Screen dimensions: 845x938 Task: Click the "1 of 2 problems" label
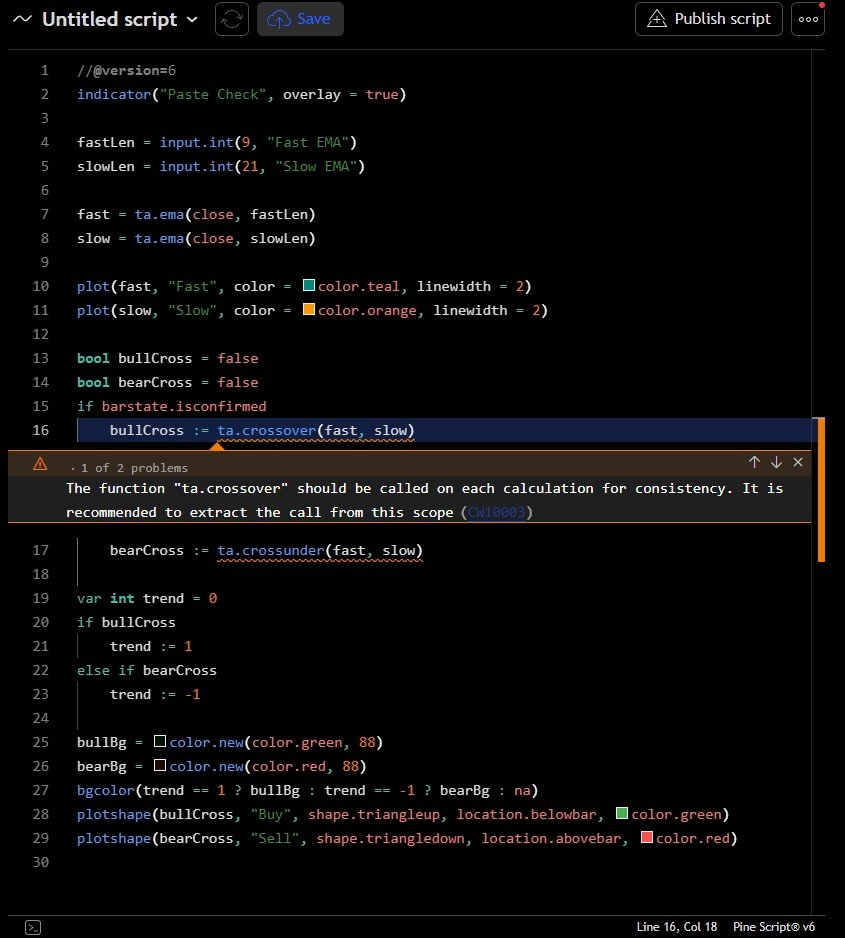[x=135, y=468]
